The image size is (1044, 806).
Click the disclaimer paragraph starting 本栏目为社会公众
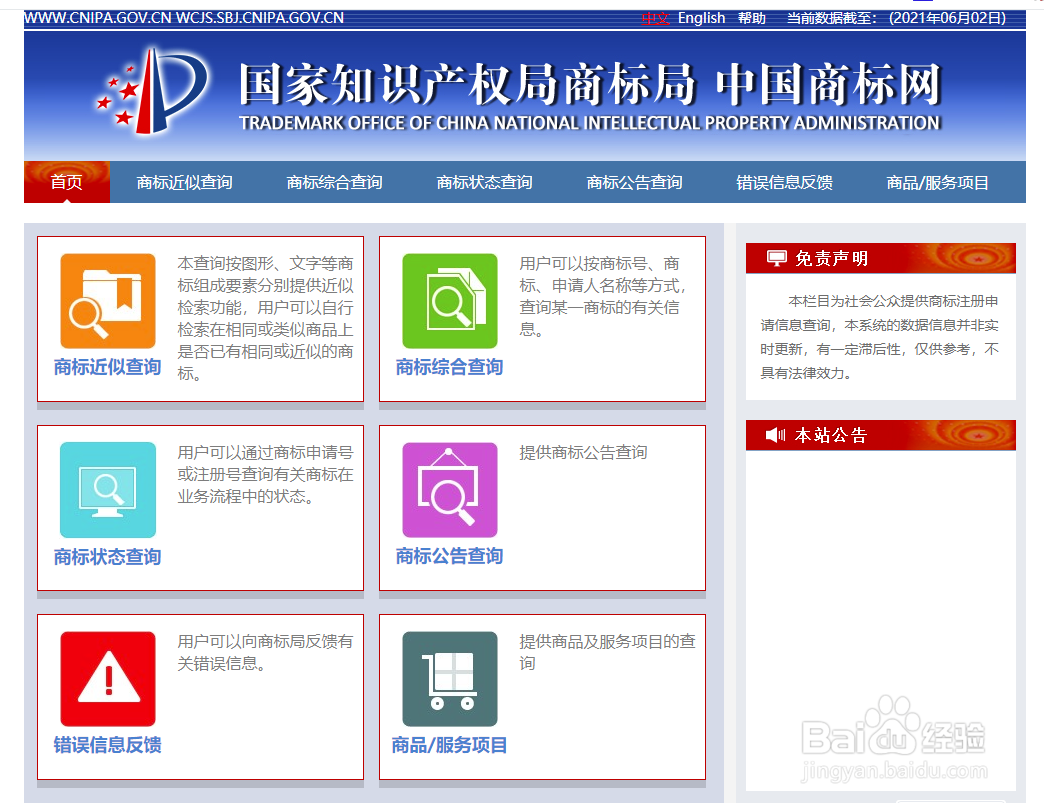[x=880, y=337]
